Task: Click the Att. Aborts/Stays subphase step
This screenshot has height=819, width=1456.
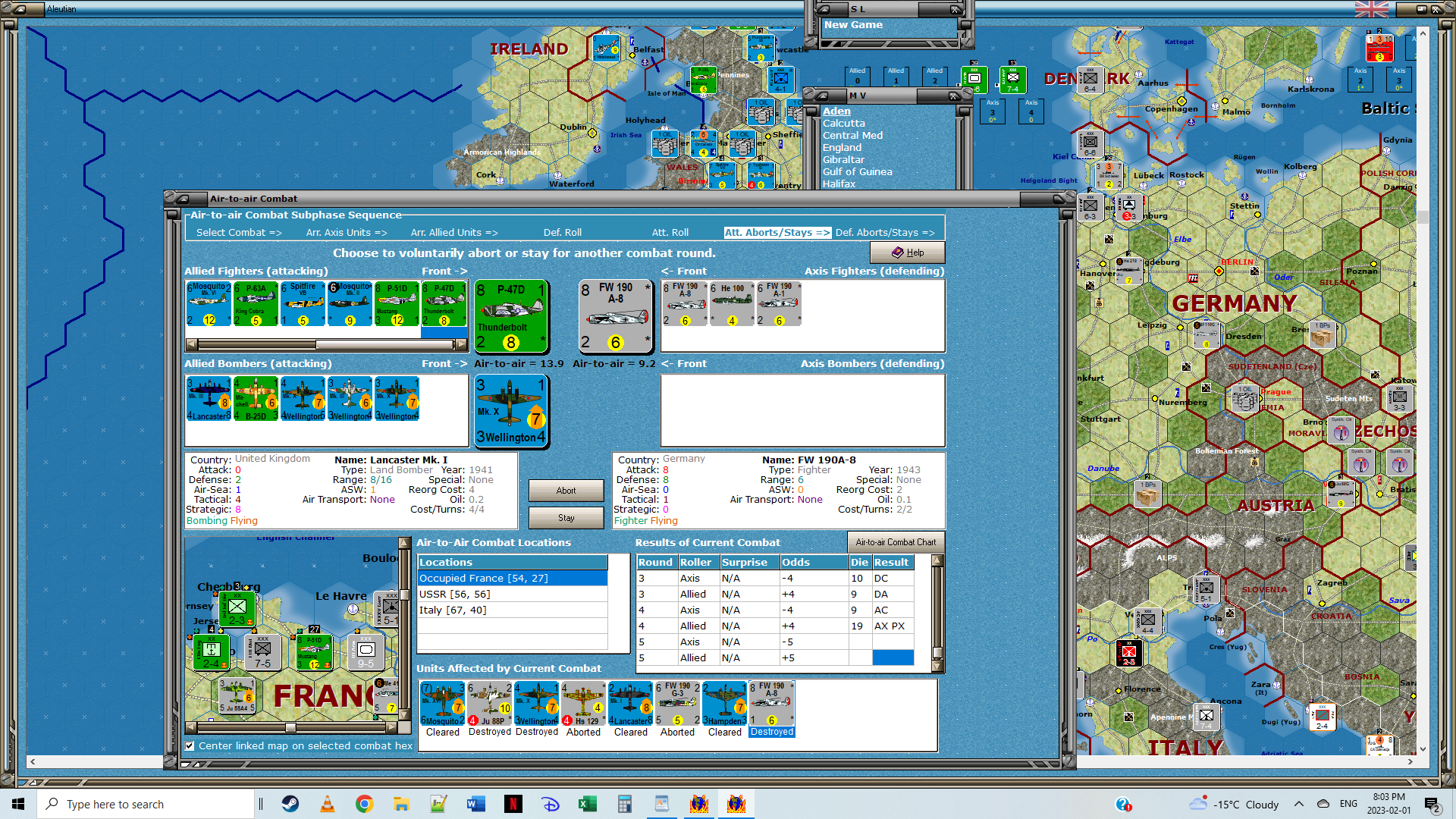Action: 777,233
